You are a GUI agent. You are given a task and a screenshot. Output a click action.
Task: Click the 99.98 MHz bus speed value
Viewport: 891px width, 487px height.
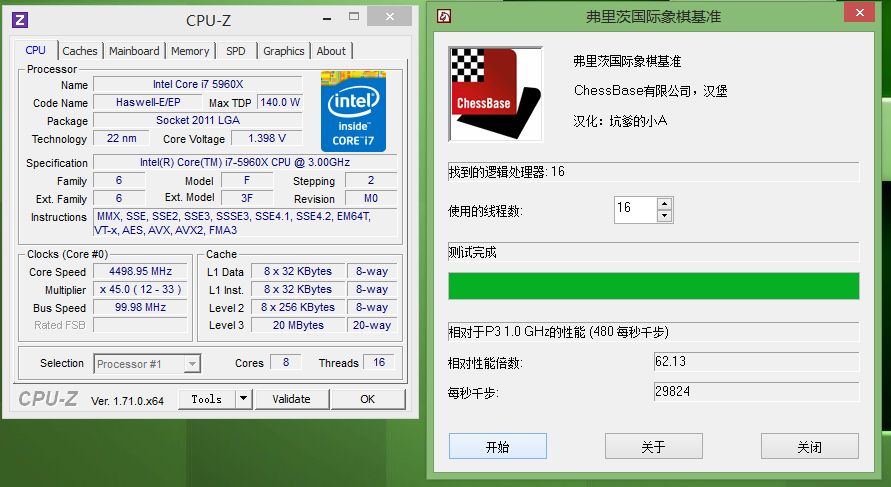[140, 307]
